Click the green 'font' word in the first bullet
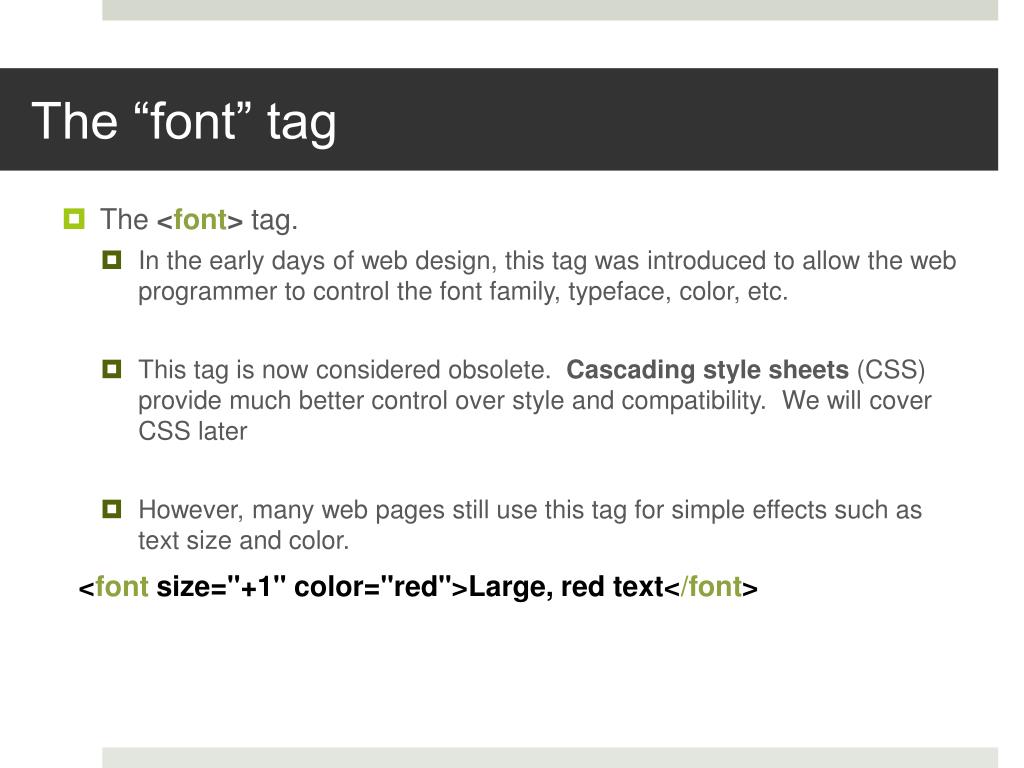1024x768 pixels. click(x=200, y=219)
